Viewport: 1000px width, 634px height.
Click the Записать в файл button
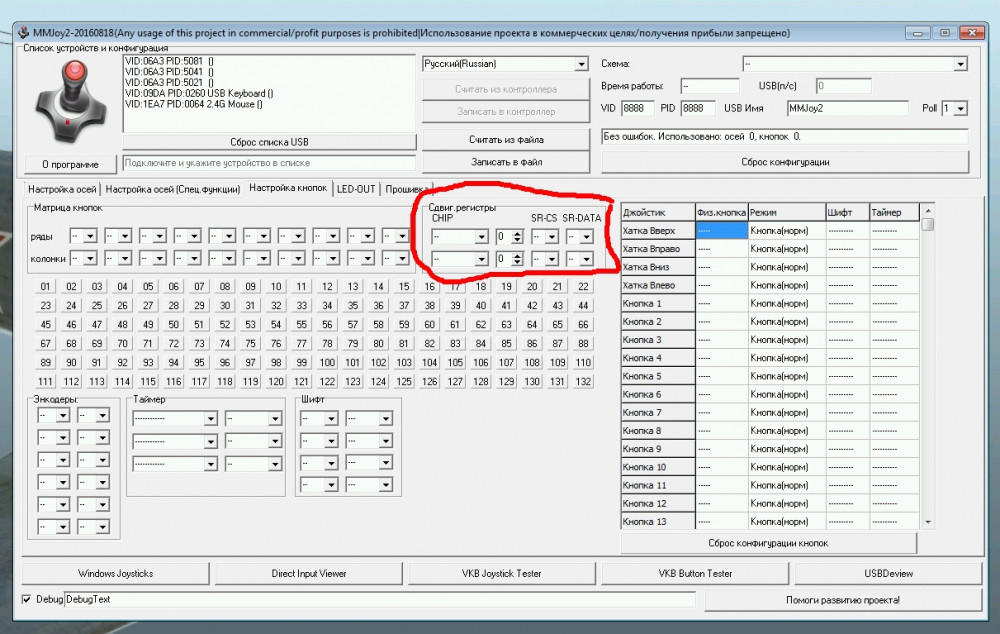pyautogui.click(x=506, y=161)
